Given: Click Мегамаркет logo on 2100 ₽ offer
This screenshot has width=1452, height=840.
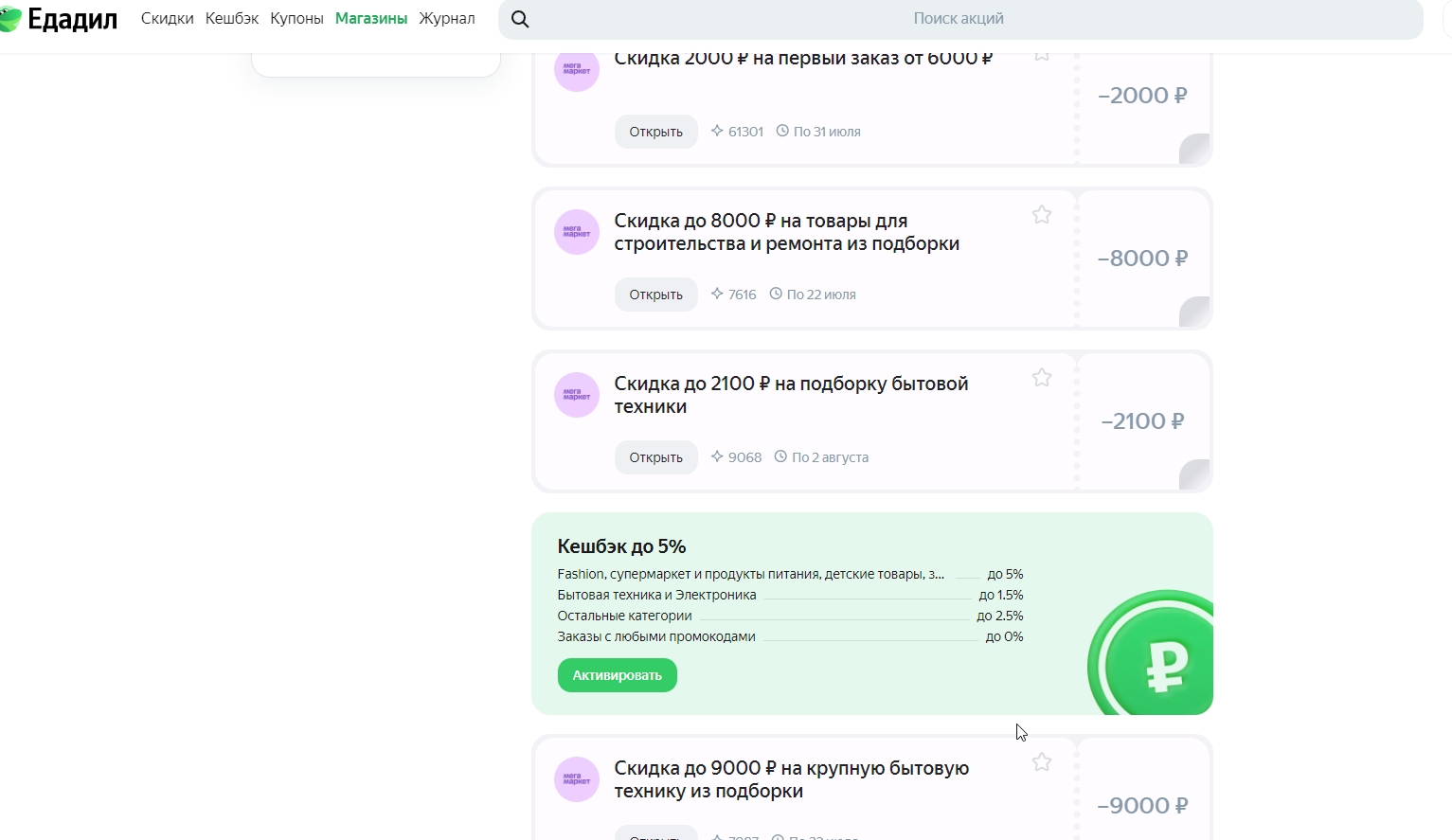Looking at the screenshot, I should 577,395.
